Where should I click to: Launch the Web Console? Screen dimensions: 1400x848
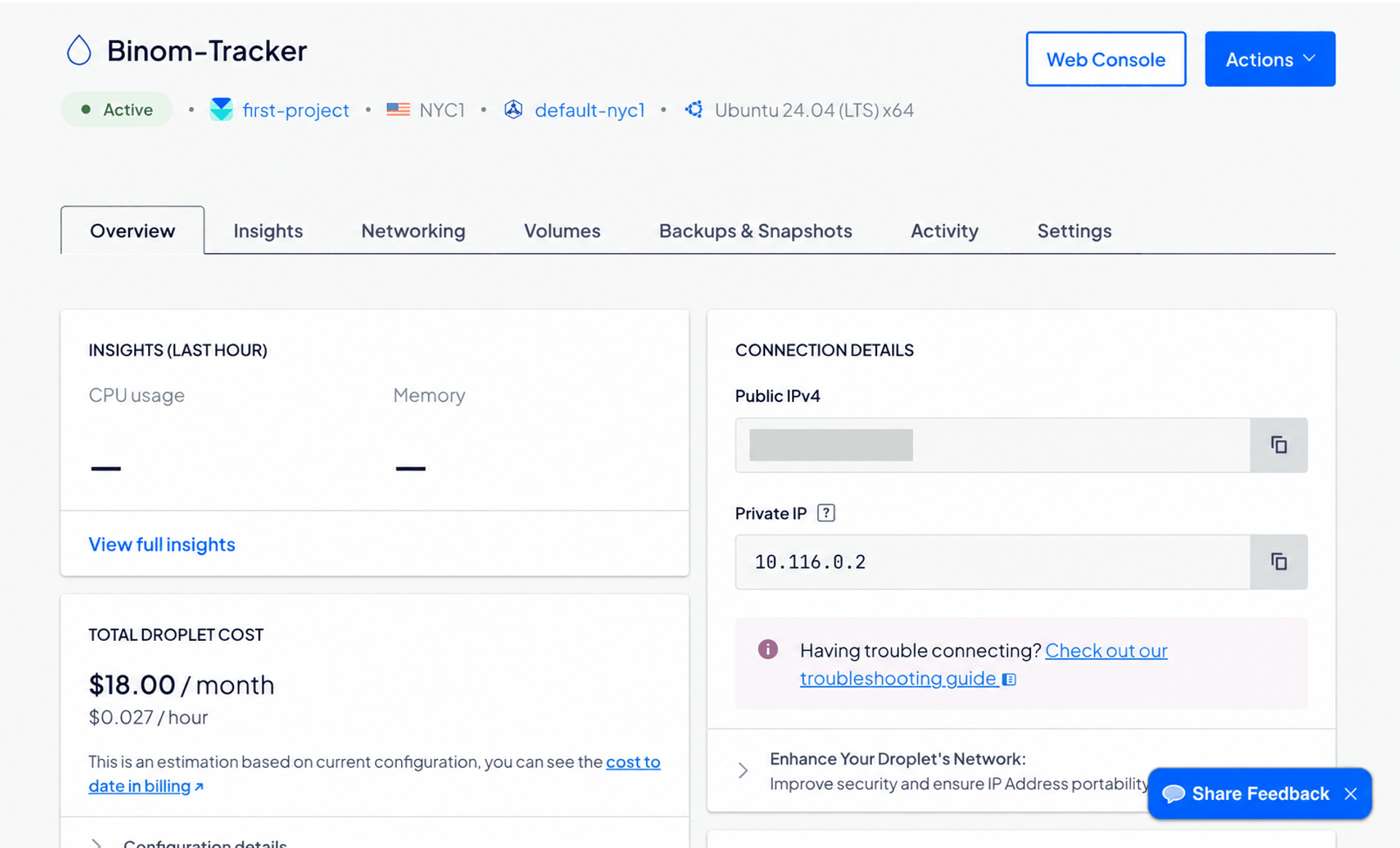pyautogui.click(x=1105, y=59)
